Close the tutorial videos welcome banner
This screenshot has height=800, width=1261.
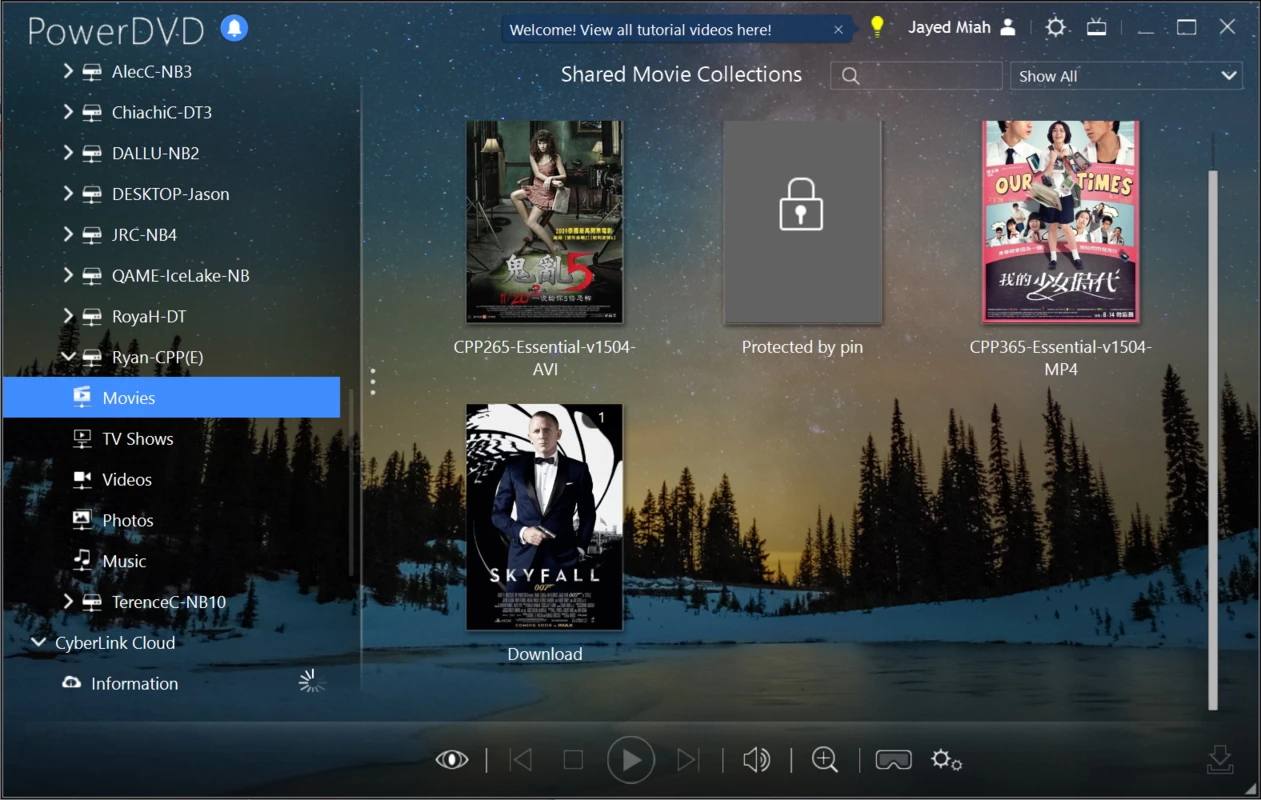(x=838, y=30)
